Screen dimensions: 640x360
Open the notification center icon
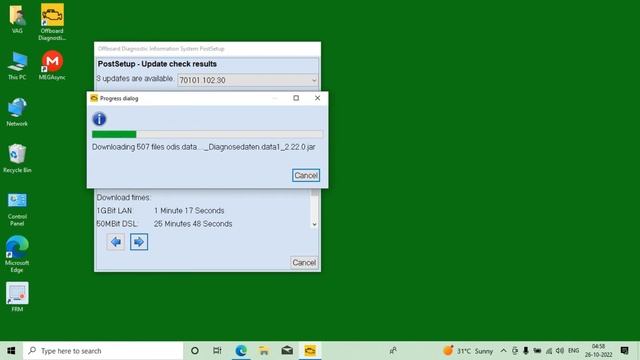624,351
